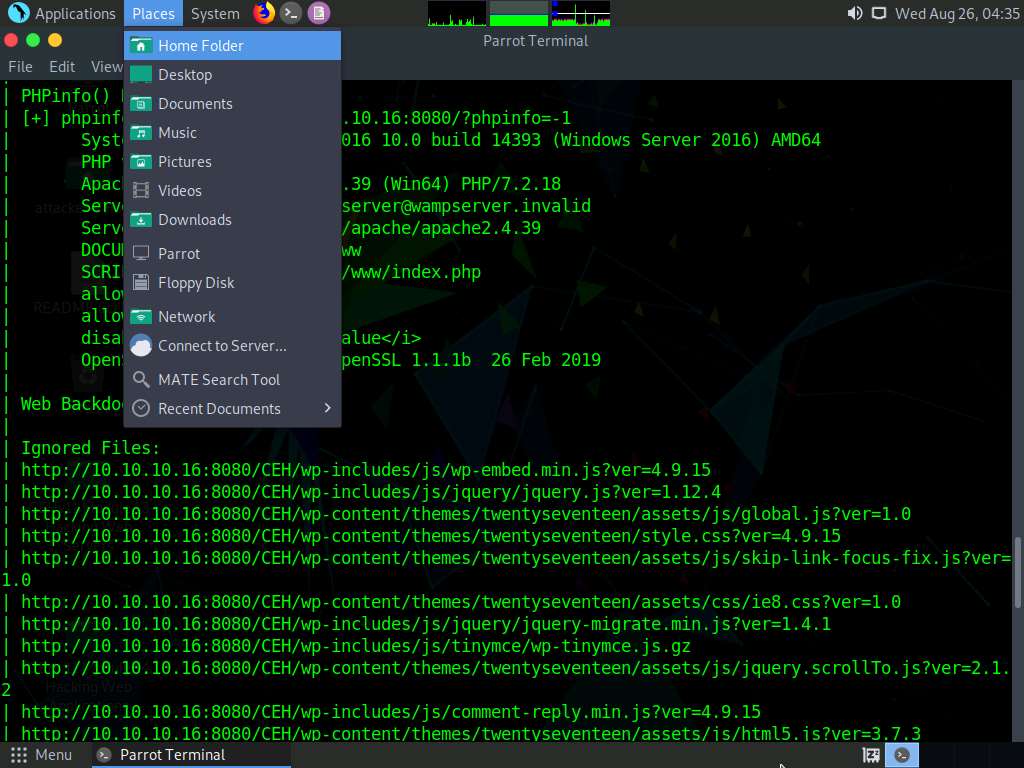Click the jquery-migrate.min.js?ver=1.4.1 URL line

pos(426,624)
